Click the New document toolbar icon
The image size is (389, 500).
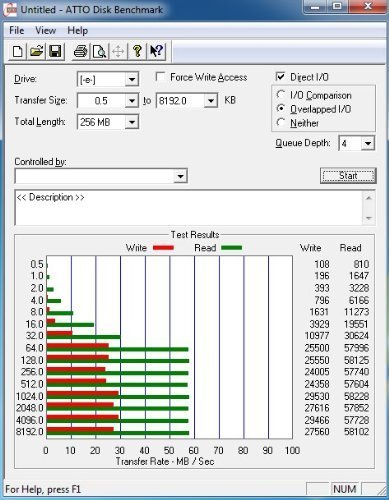[x=18, y=51]
